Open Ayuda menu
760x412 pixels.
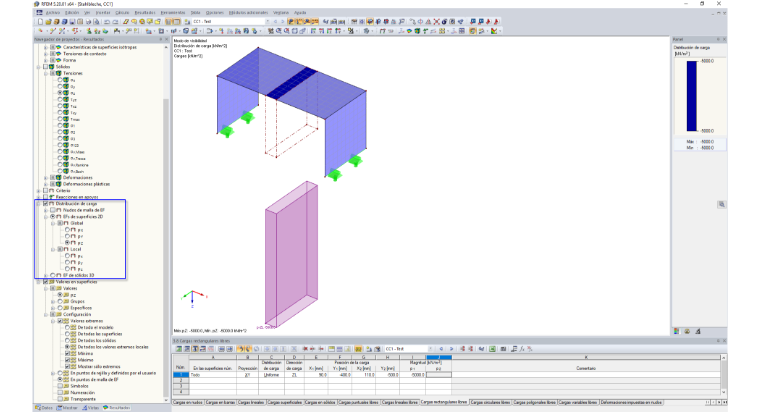300,13
